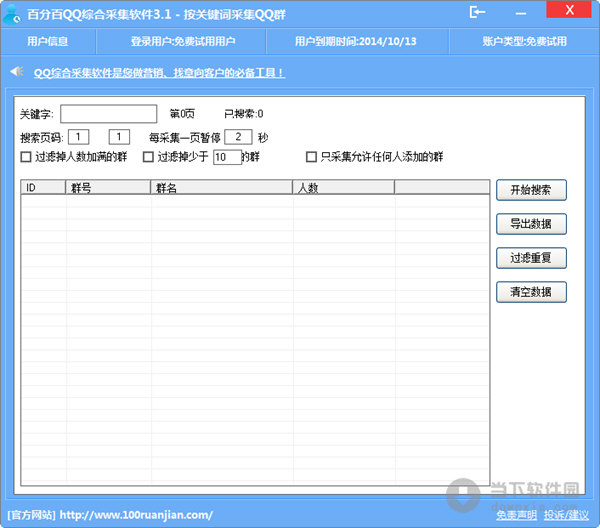Click 开始搜索 button
The image size is (600, 528).
[x=531, y=190]
